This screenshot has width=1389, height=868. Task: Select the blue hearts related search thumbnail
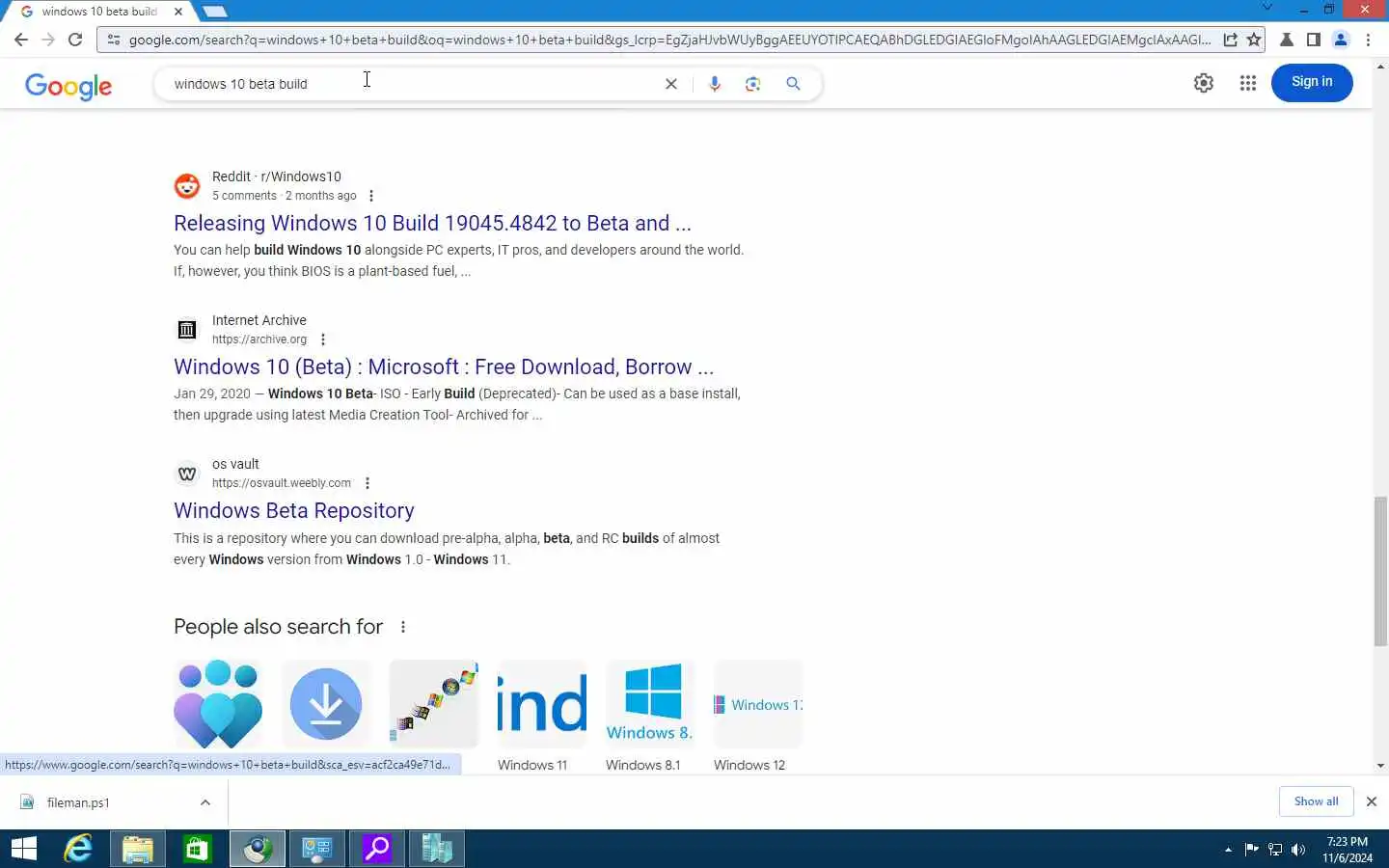point(218,705)
